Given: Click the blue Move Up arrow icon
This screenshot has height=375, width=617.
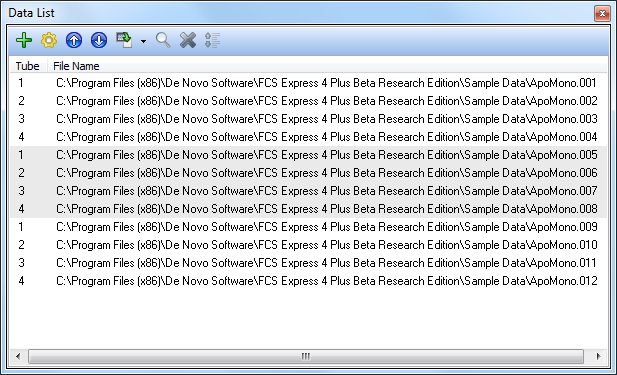Looking at the screenshot, I should pyautogui.click(x=74, y=40).
